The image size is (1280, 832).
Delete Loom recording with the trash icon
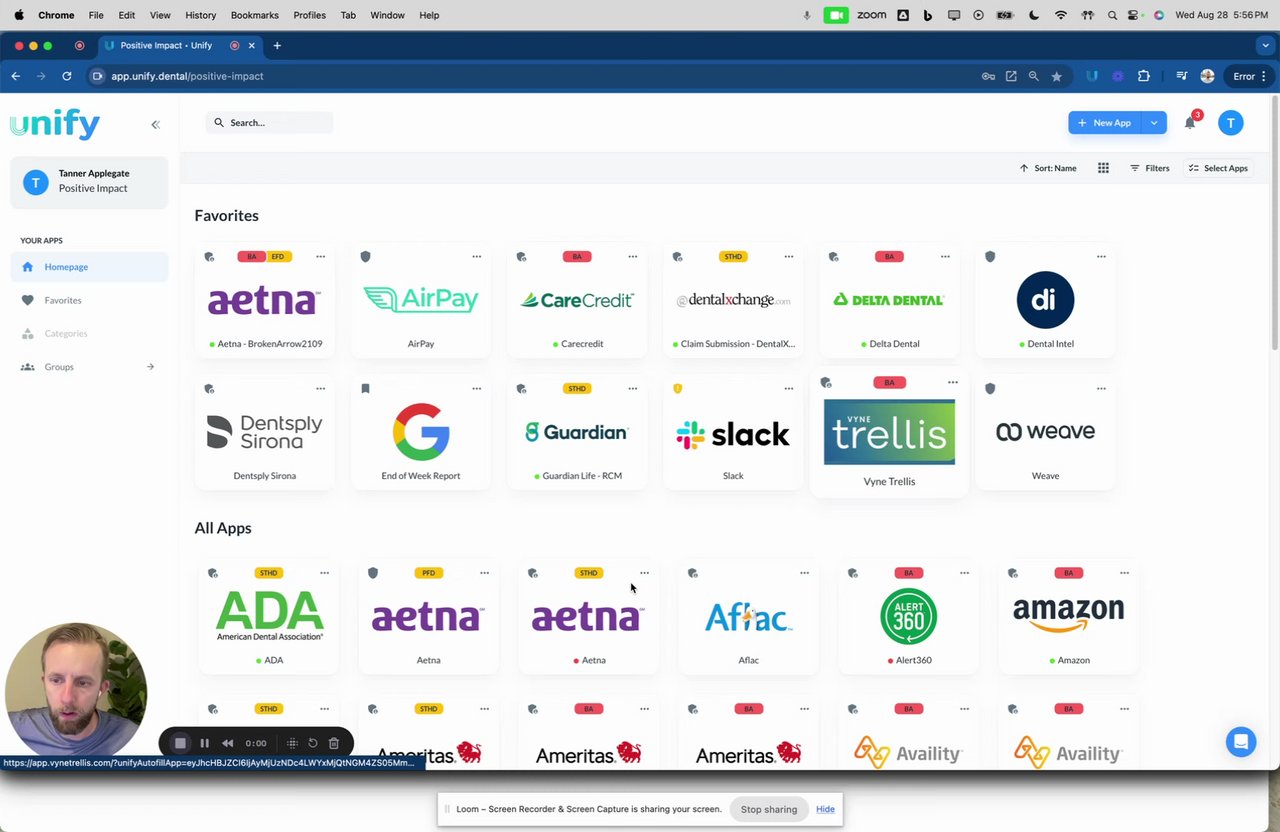(x=334, y=743)
